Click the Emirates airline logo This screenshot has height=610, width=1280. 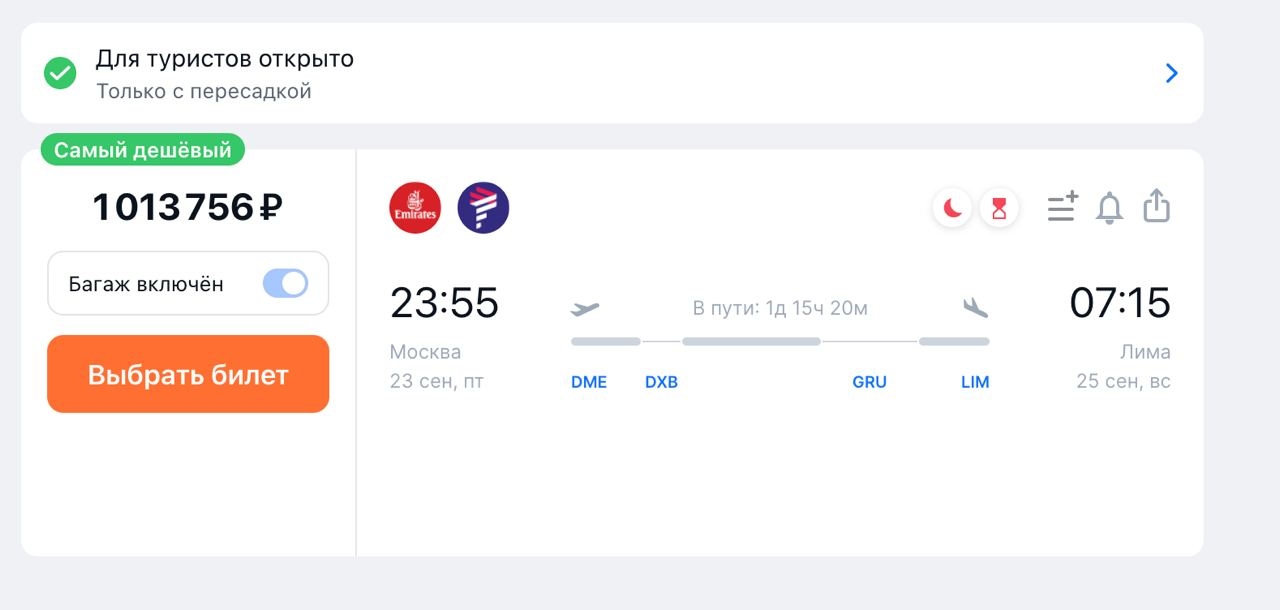415,208
